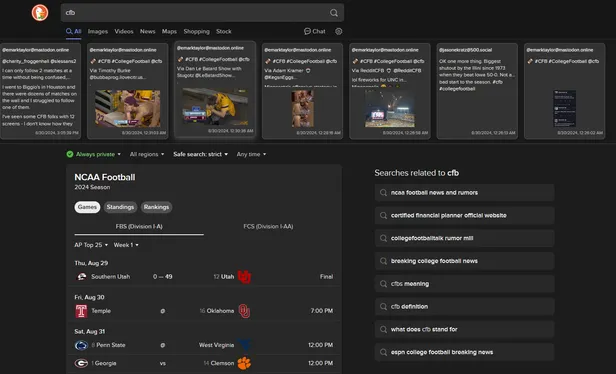This screenshot has height=374, width=616.
Task: Switch to the Stock tab
Action: click(224, 31)
